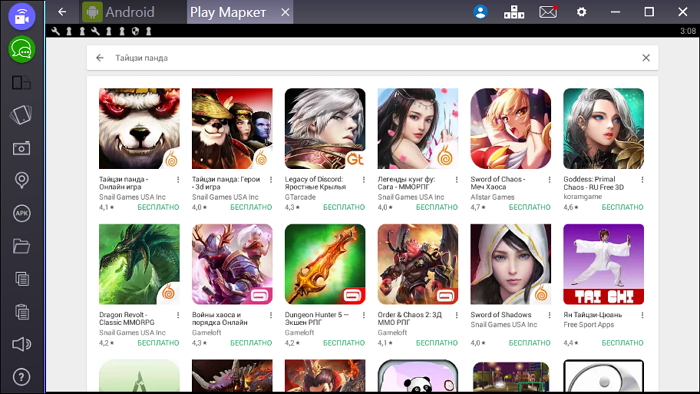Viewport: 700px width, 394px height.
Task: Open options menu for Войны хаоса и порядка
Action: tap(271, 315)
